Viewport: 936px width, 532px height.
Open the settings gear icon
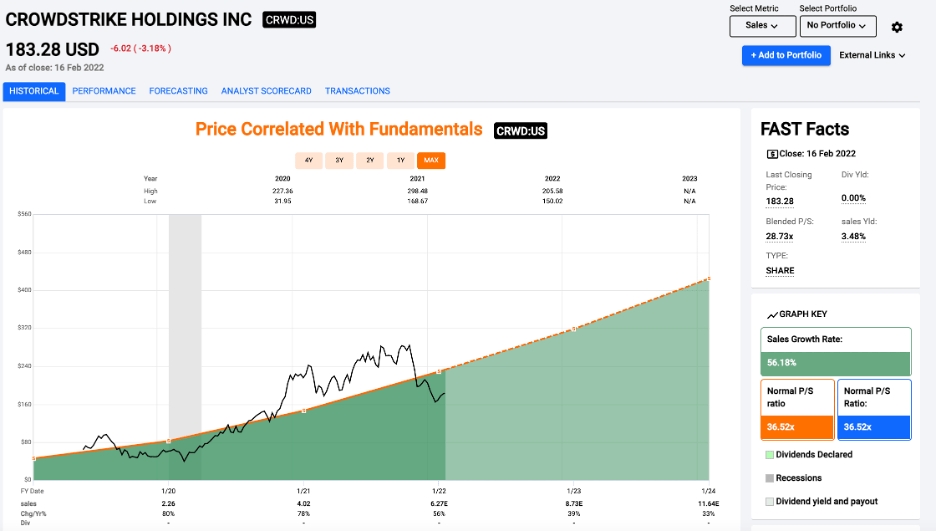[897, 27]
